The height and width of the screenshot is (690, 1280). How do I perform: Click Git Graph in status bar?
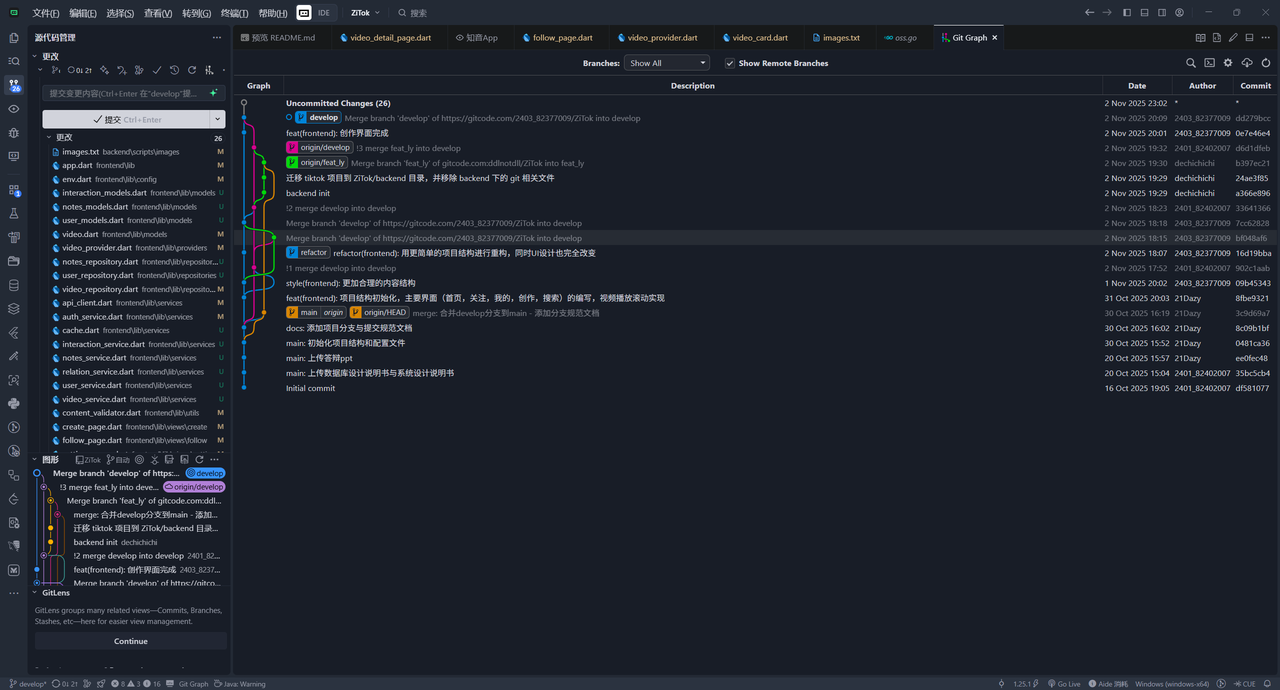tap(193, 684)
